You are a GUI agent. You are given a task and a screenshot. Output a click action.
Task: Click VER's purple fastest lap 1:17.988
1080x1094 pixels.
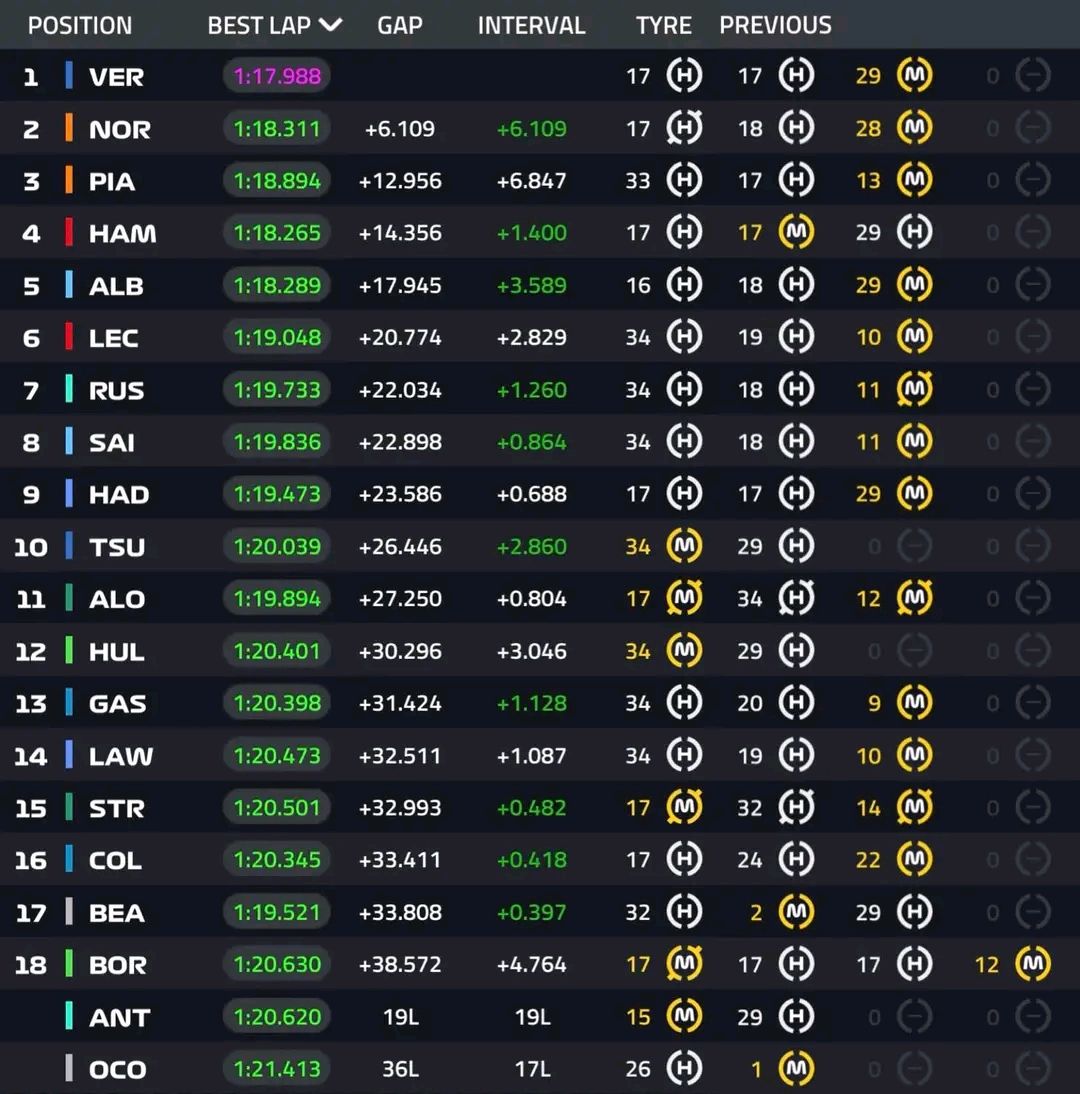pos(277,77)
